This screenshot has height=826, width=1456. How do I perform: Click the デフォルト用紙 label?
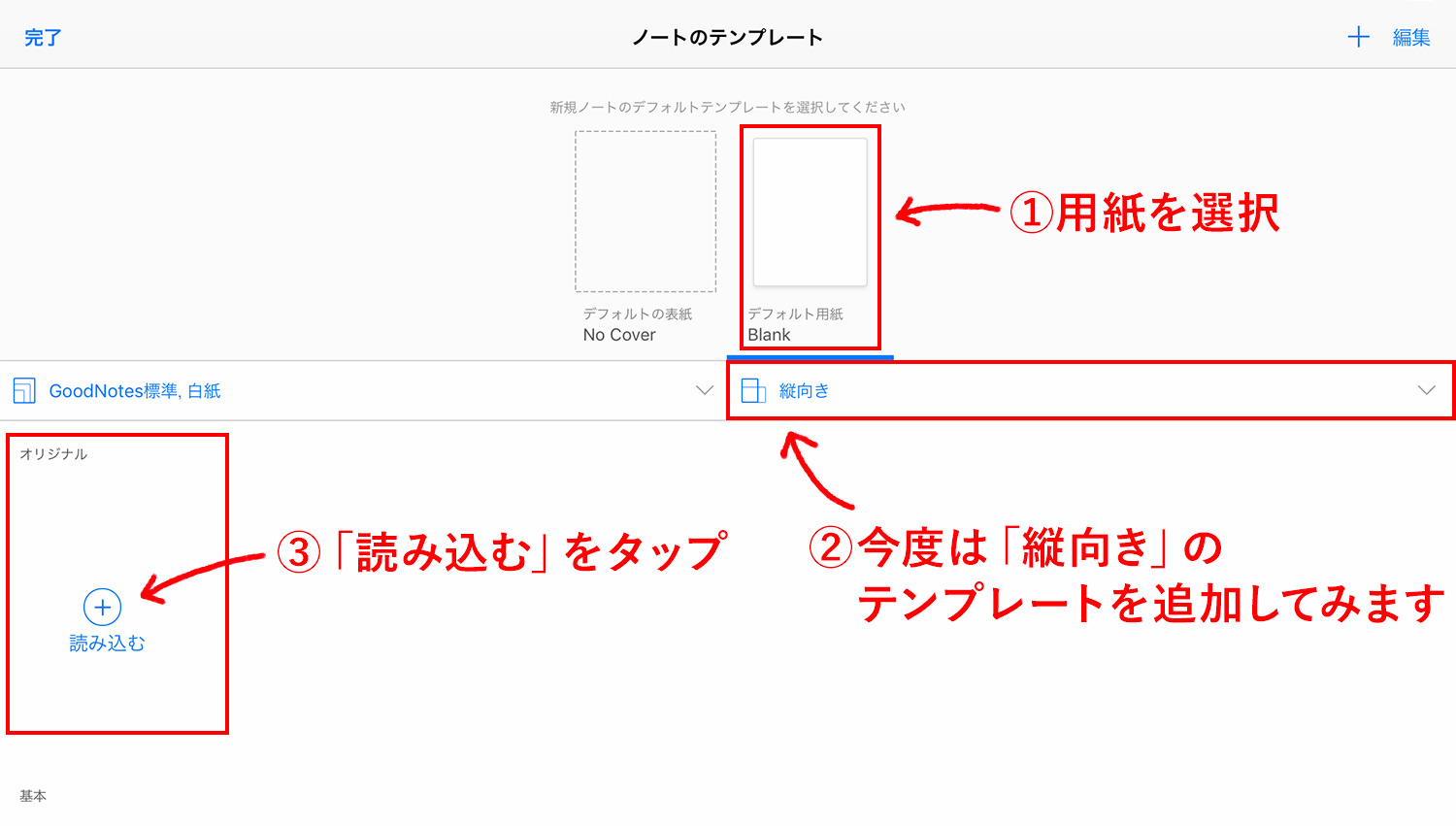click(795, 314)
